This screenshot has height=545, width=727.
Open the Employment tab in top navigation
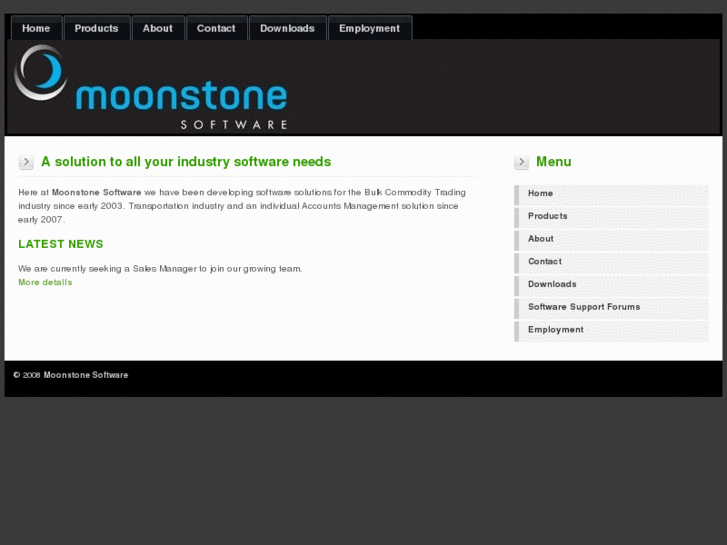tap(370, 28)
